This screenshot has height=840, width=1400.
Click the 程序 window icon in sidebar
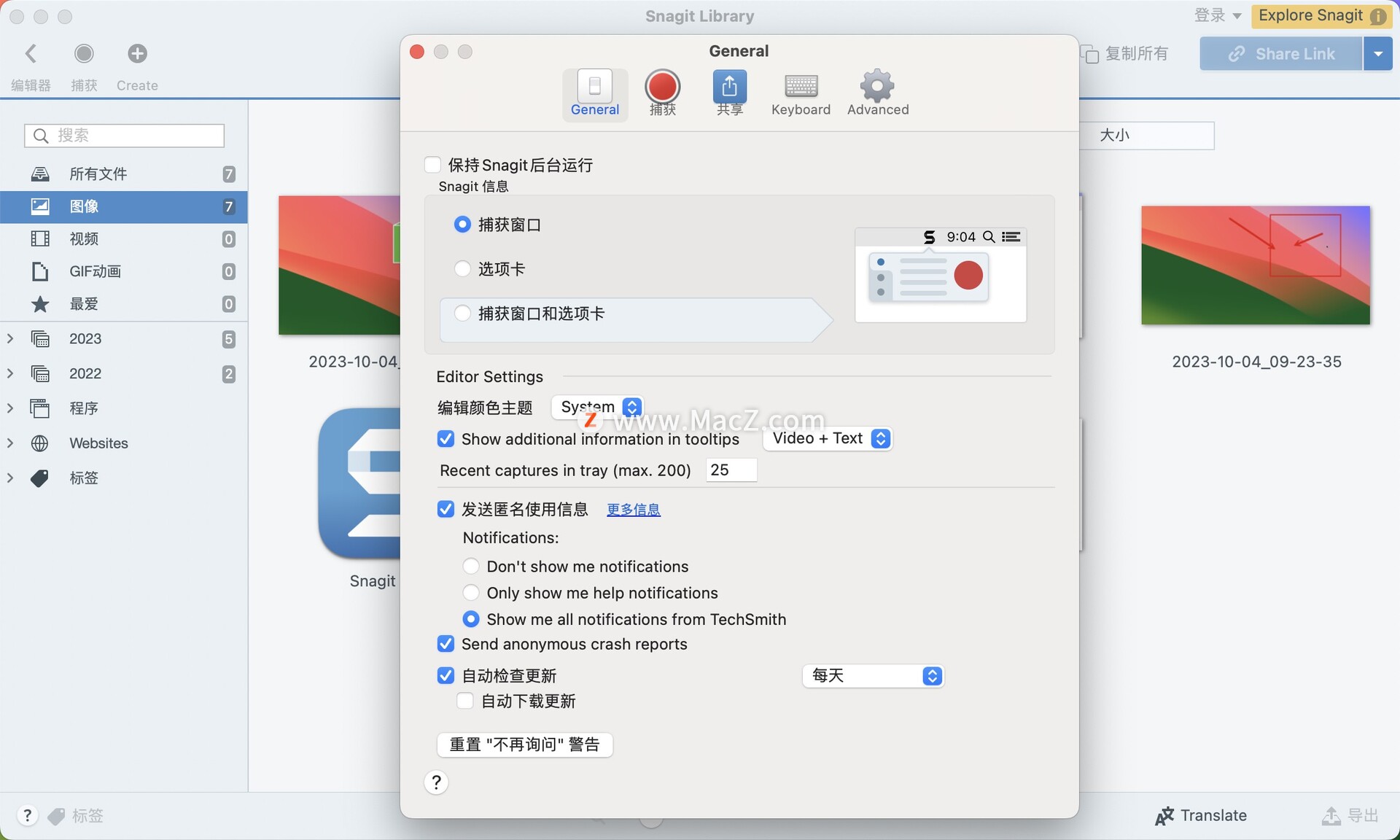point(40,408)
